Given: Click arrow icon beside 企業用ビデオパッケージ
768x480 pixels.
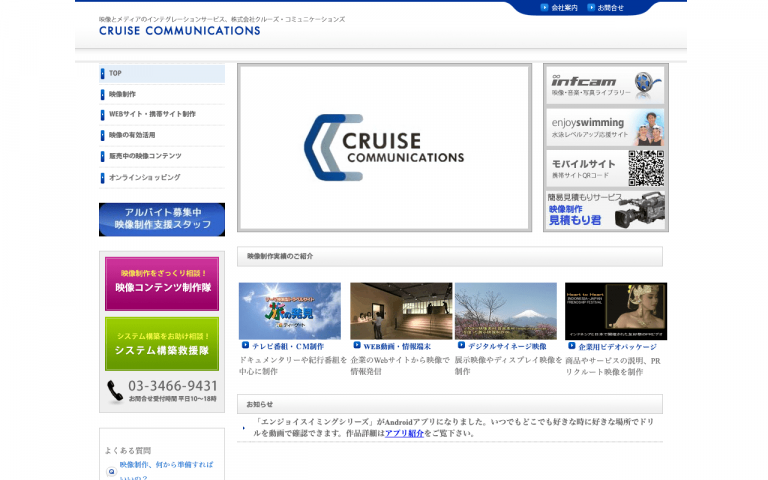Looking at the screenshot, I should (572, 346).
